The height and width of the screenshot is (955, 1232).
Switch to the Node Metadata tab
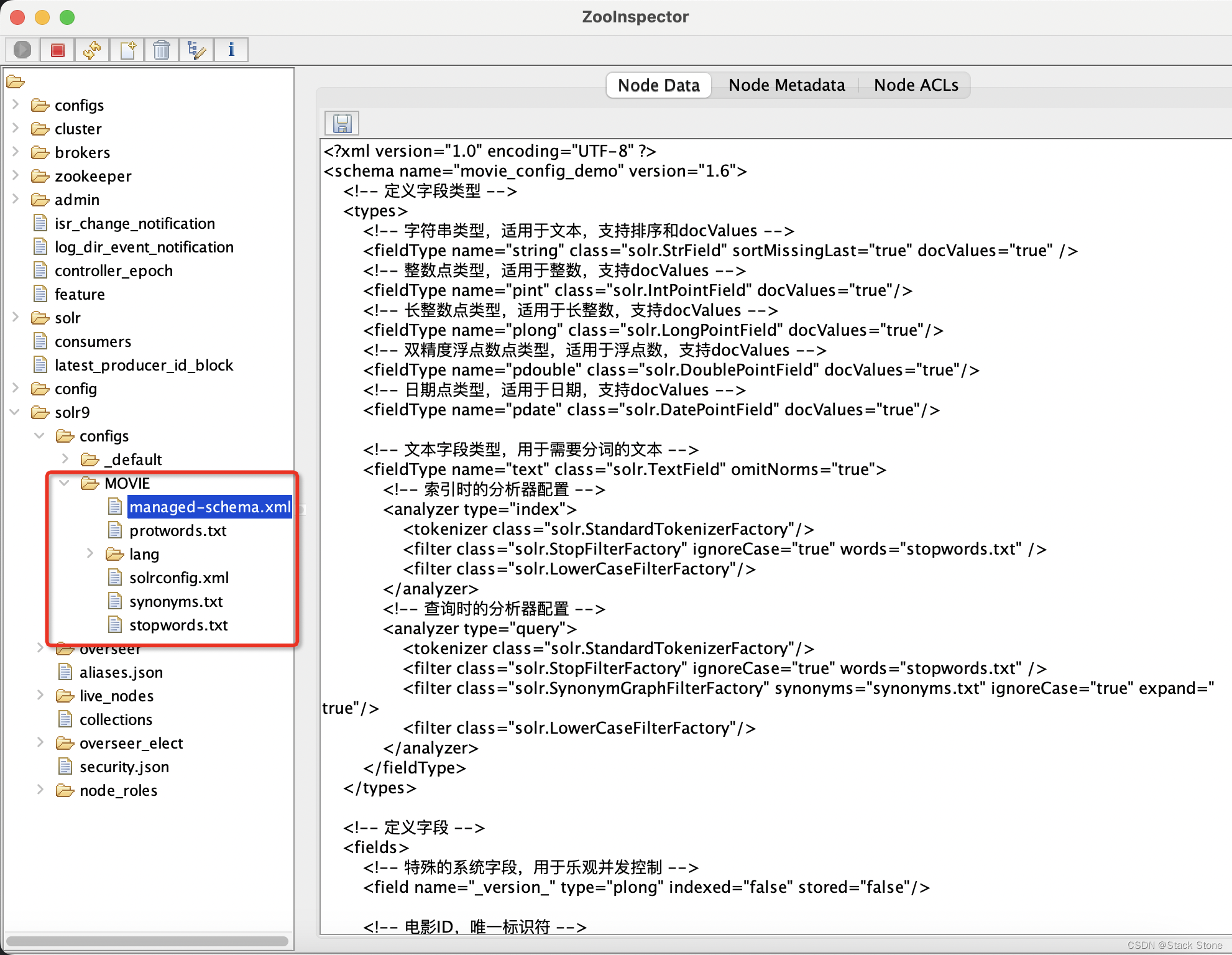tap(787, 85)
